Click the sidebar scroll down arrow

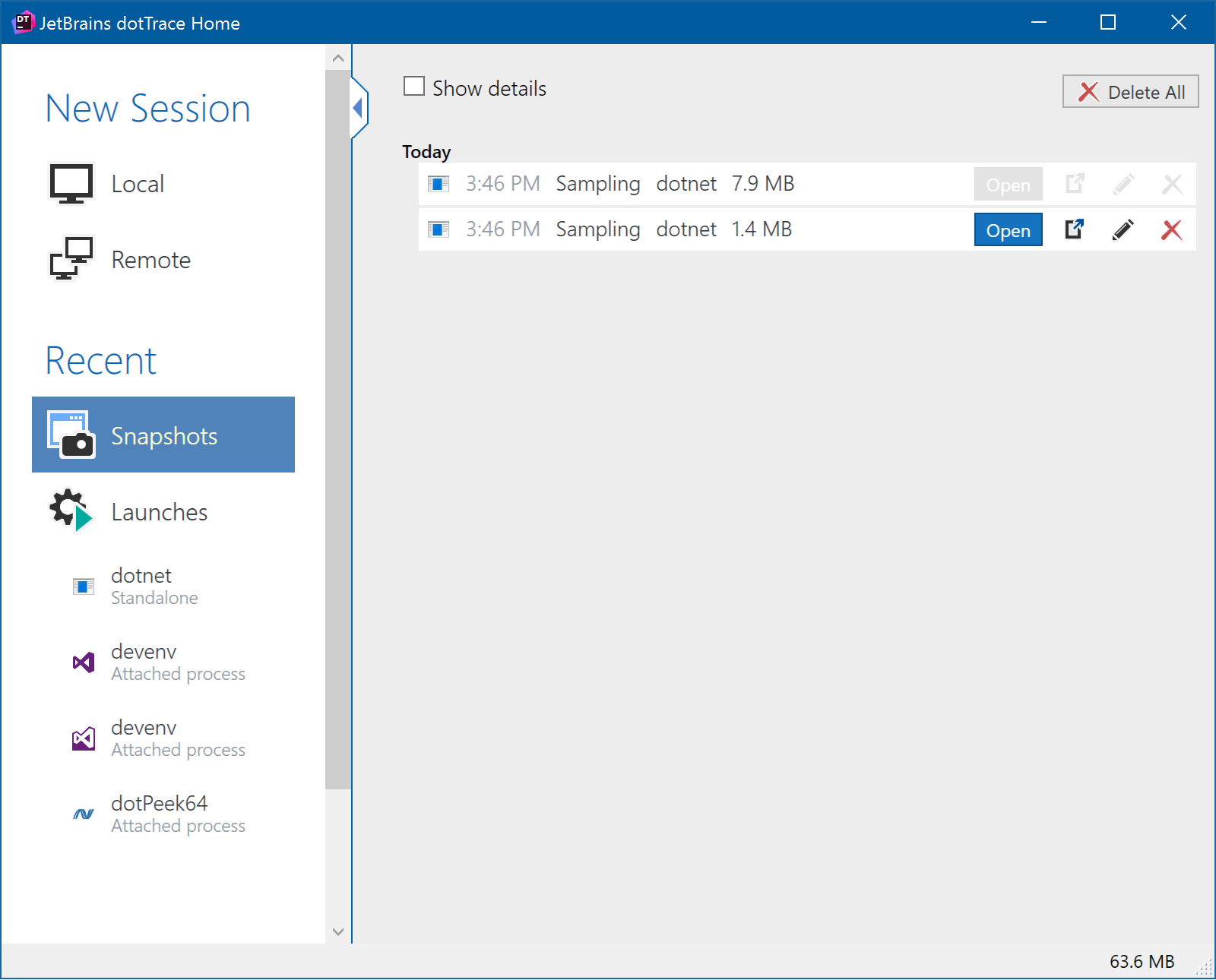point(338,931)
